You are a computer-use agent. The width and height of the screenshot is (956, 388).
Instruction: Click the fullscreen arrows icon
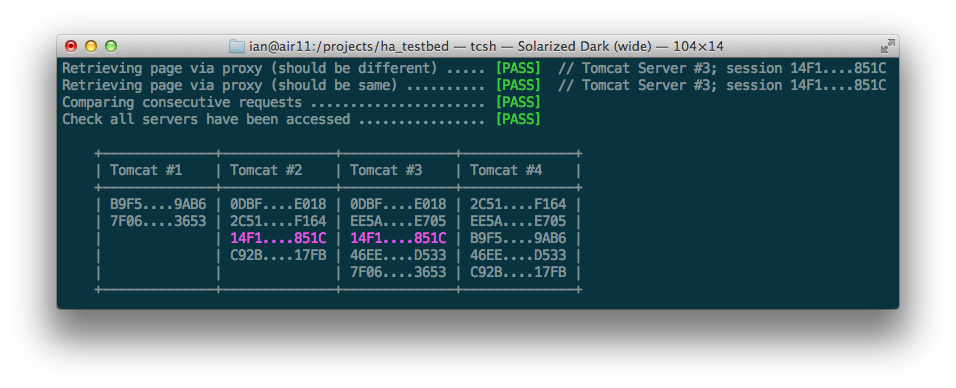coord(887,46)
